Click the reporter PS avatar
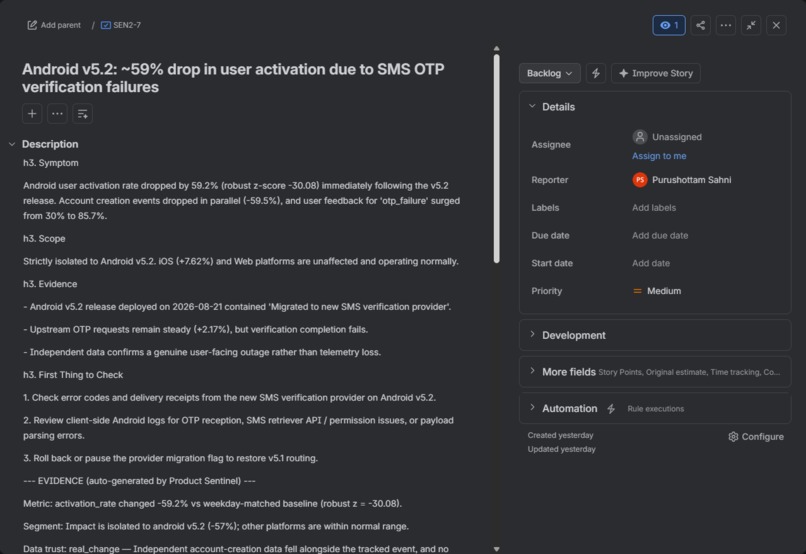806x554 pixels. [640, 180]
